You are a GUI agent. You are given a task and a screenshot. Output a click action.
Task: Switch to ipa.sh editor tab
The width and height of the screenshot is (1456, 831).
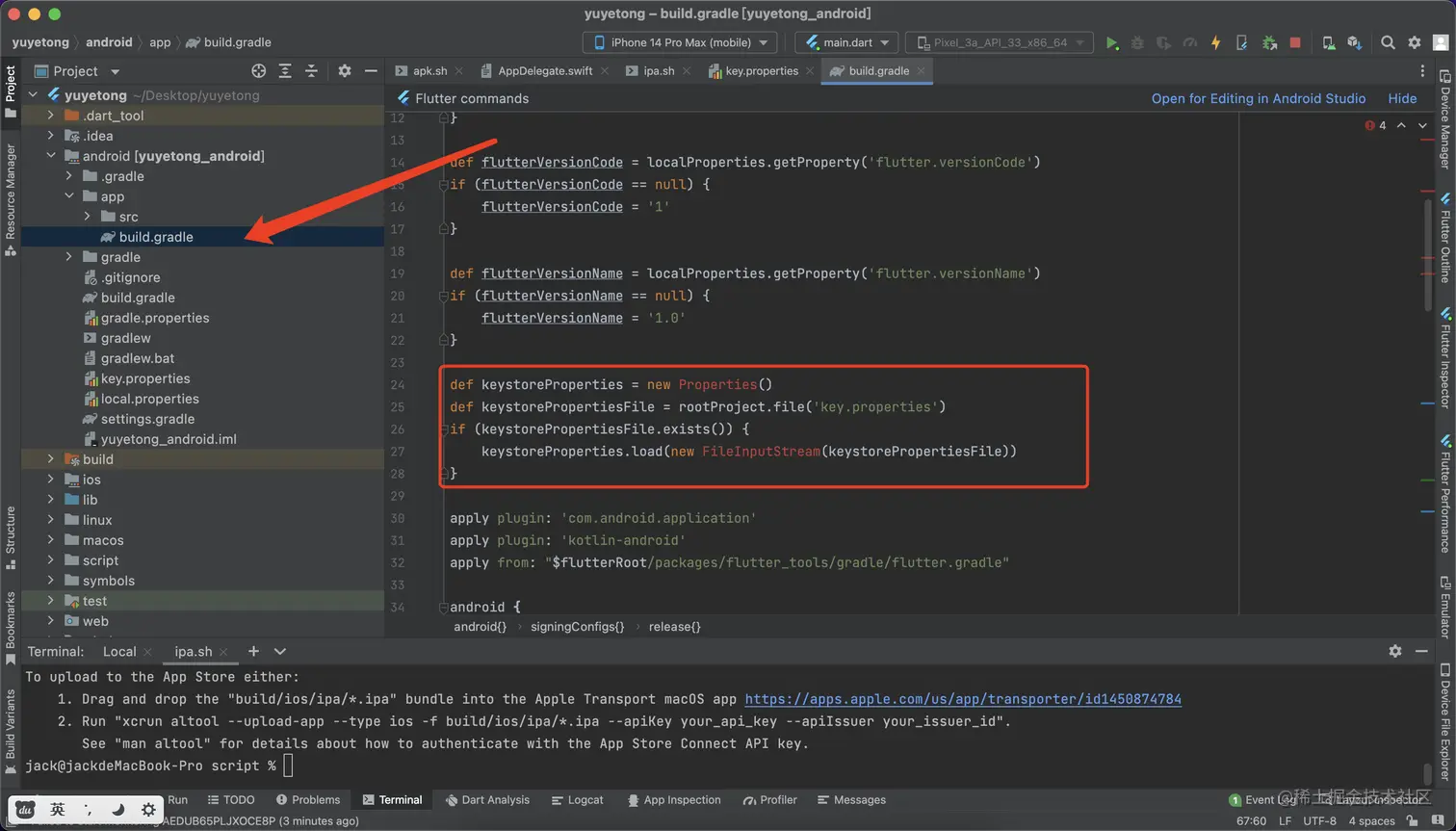click(659, 71)
